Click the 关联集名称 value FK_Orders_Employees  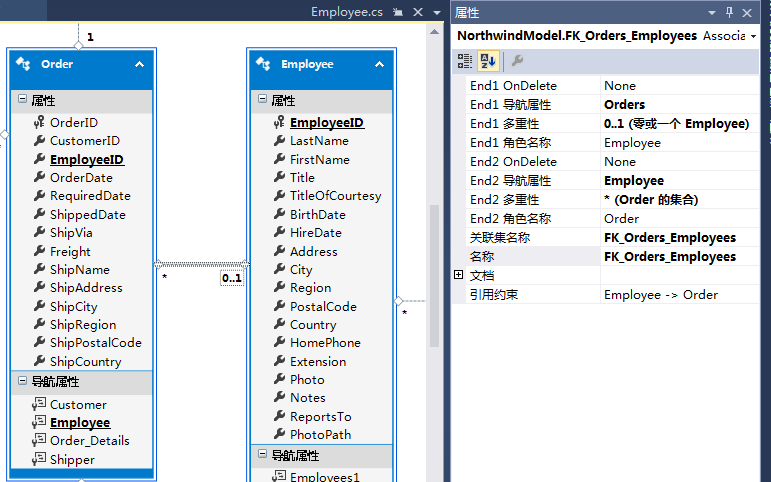[x=670, y=238]
